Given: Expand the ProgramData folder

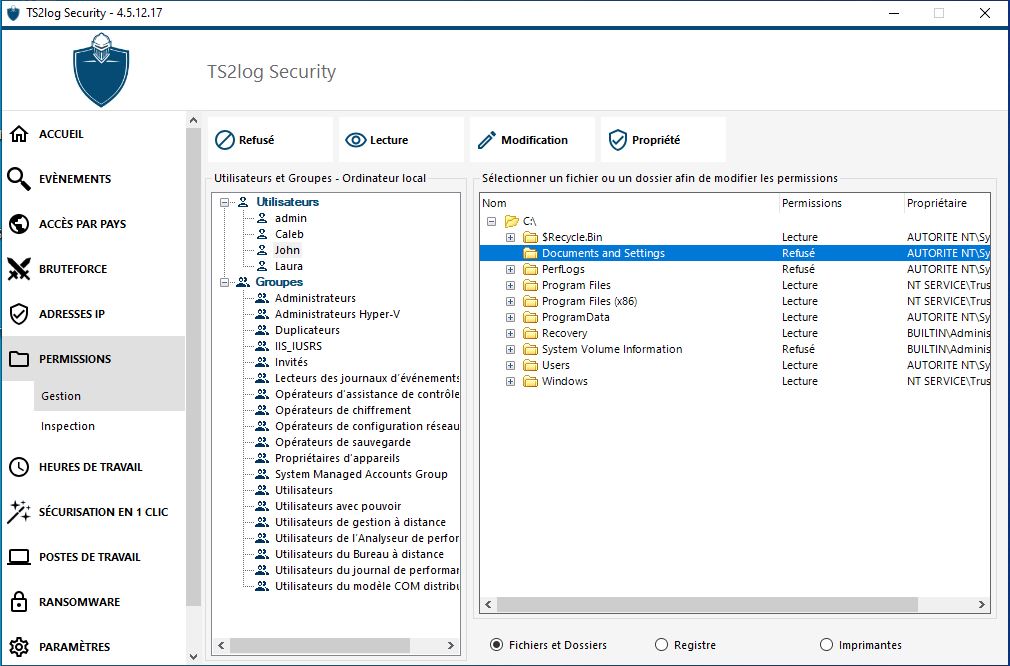Looking at the screenshot, I should (510, 318).
